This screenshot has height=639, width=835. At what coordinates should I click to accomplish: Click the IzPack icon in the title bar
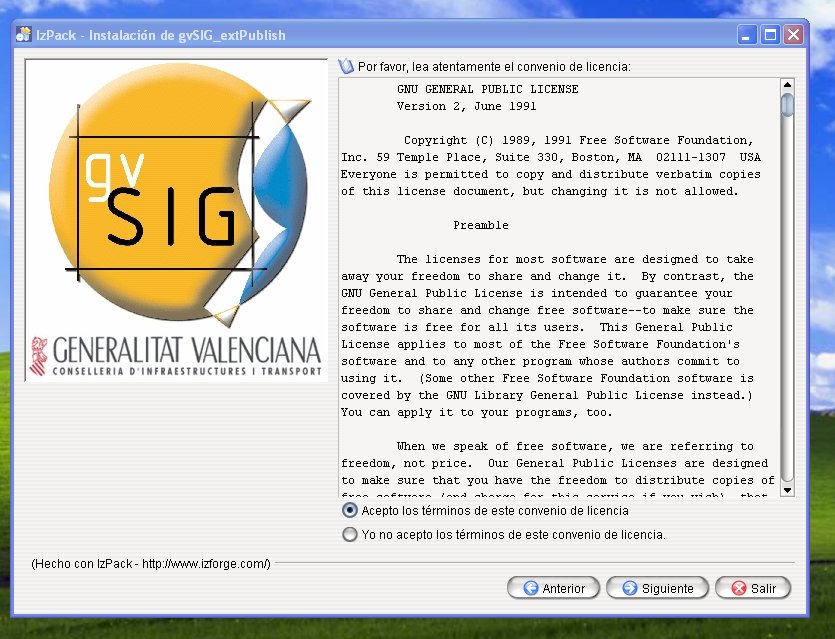pyautogui.click(x=22, y=35)
